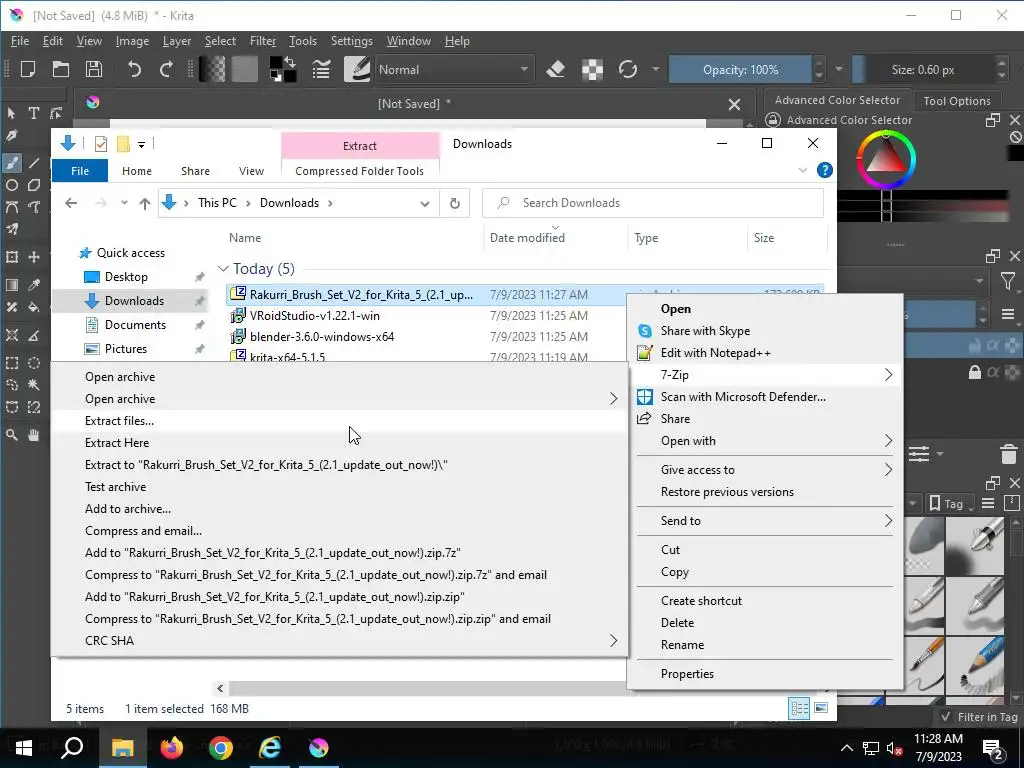The width and height of the screenshot is (1024, 768).
Task: Open Krita's Layer menu
Action: coord(176,40)
